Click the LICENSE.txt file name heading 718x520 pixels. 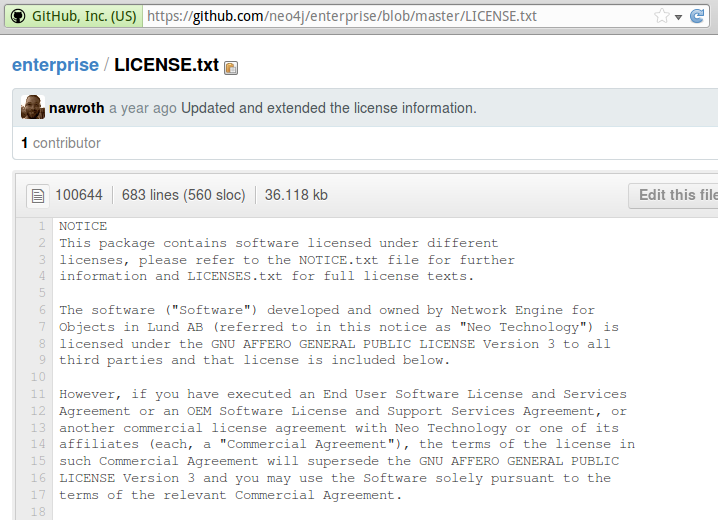coord(167,65)
